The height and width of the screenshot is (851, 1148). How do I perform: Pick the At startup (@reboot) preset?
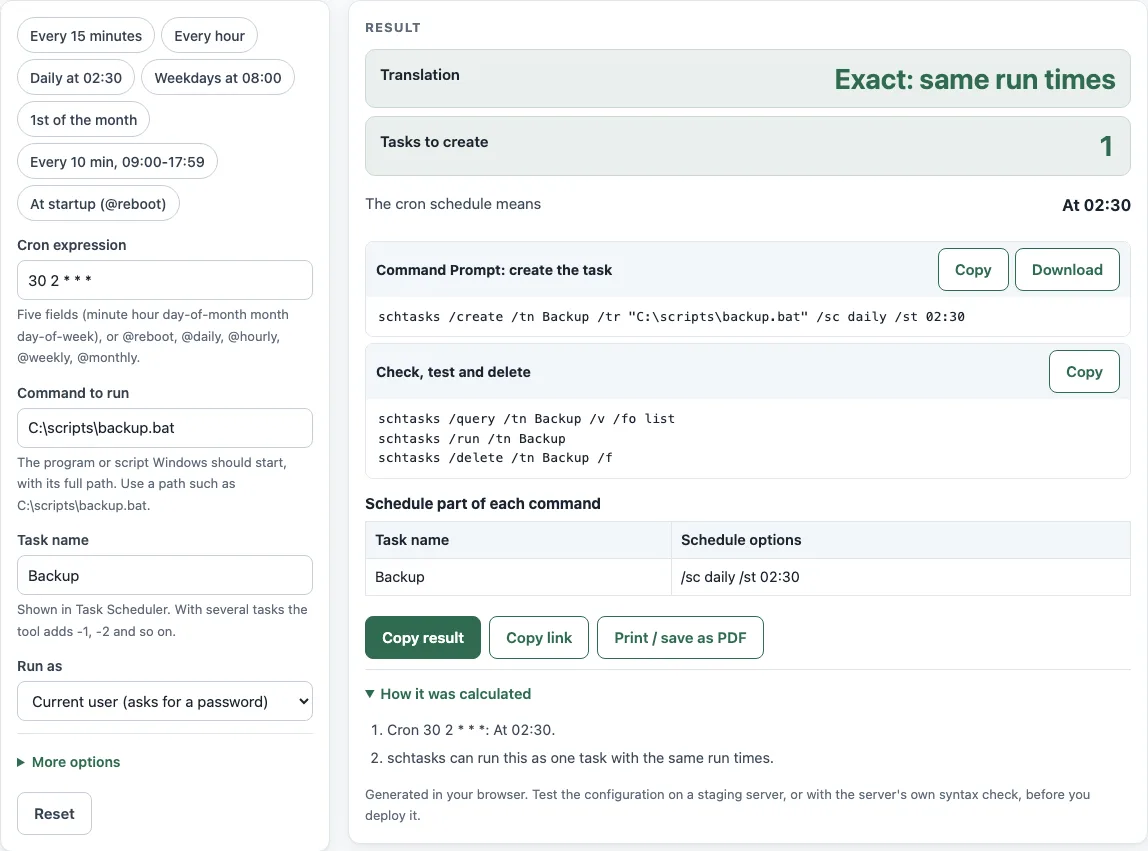tap(98, 204)
